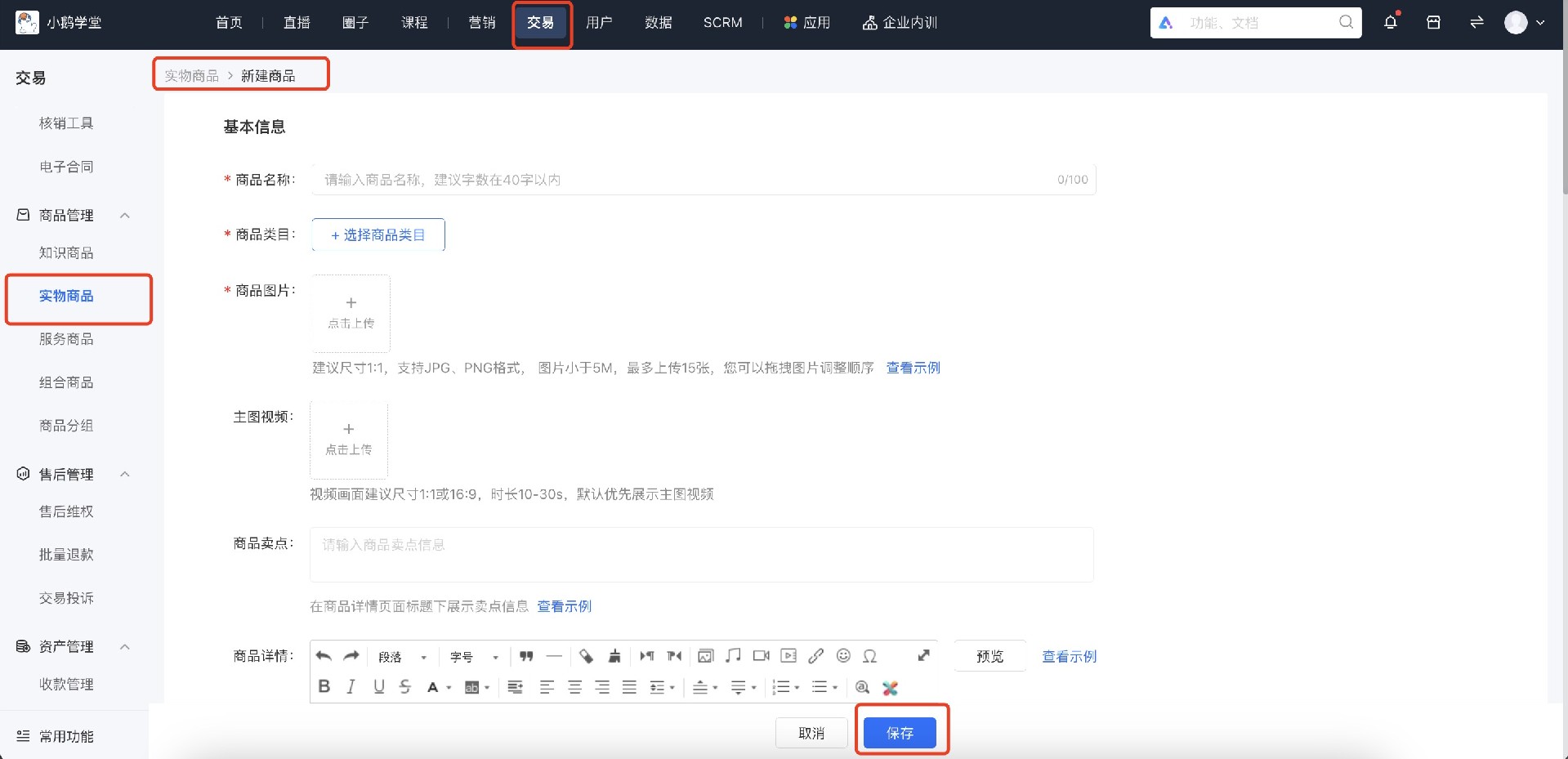Click 主图视频 upload box
This screenshot has height=759, width=1568.
(349, 440)
